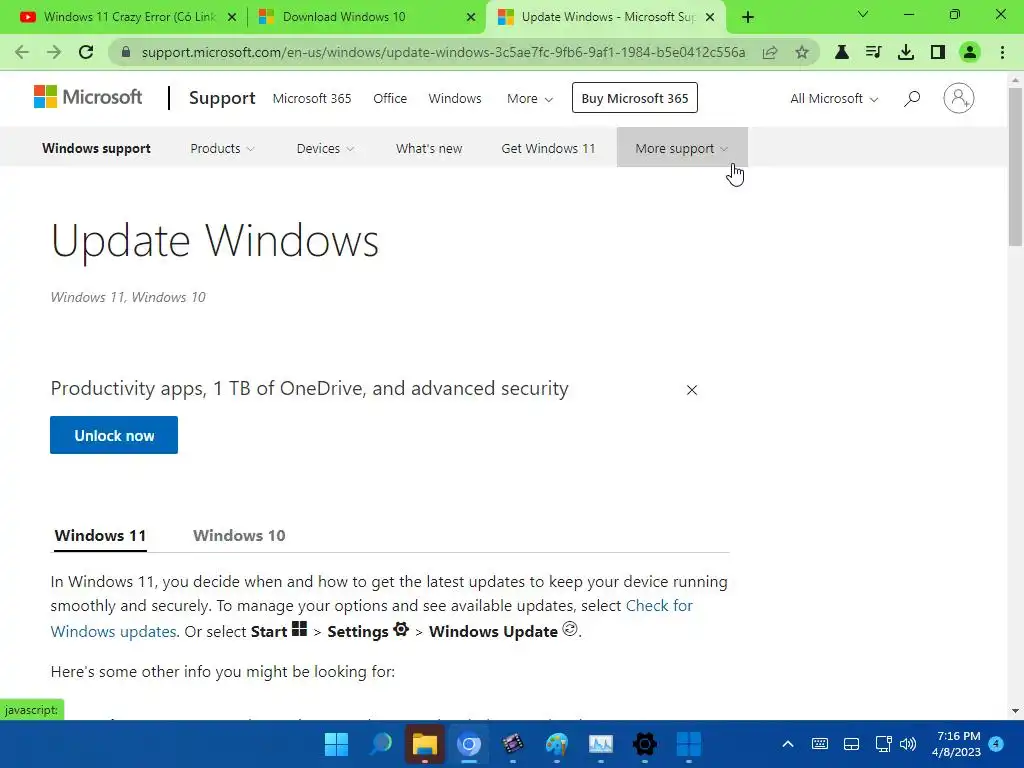
Task: Open a new browser tab
Action: pos(748,17)
